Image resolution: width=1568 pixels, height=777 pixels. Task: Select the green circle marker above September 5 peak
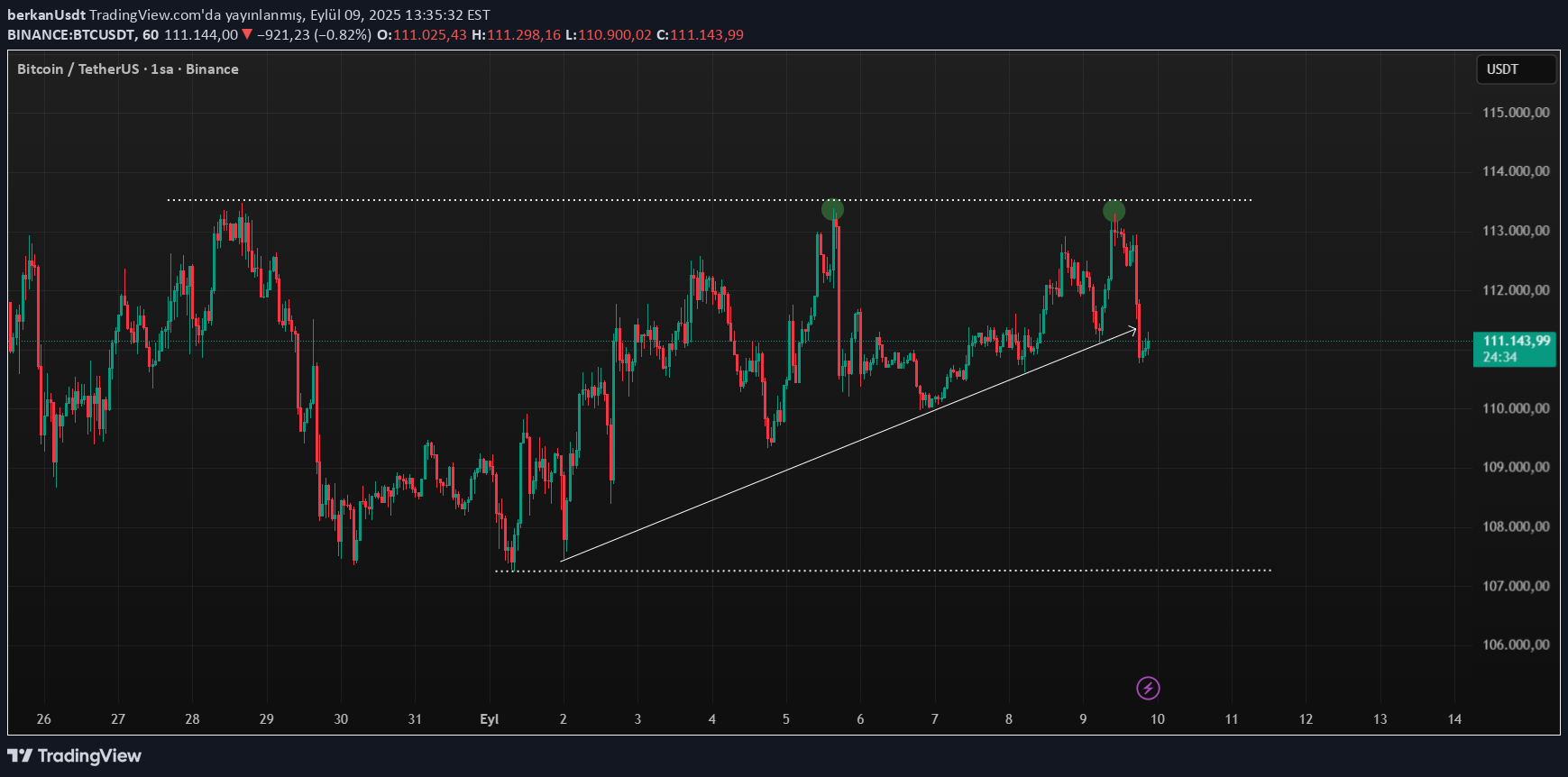pyautogui.click(x=832, y=210)
